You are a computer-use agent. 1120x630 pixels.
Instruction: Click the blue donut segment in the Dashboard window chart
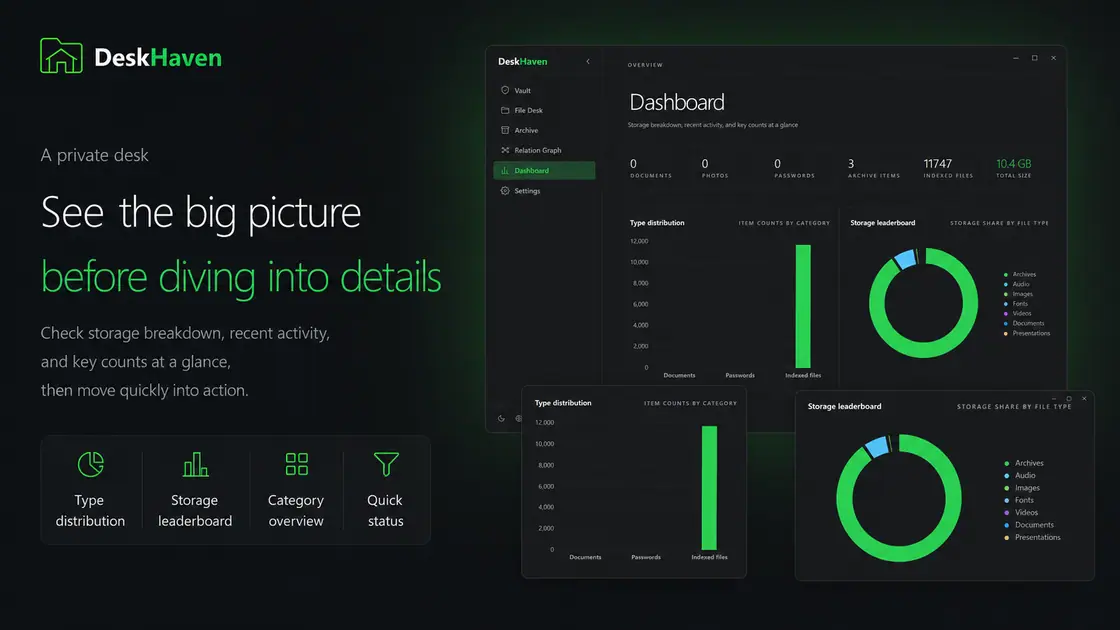(x=905, y=259)
